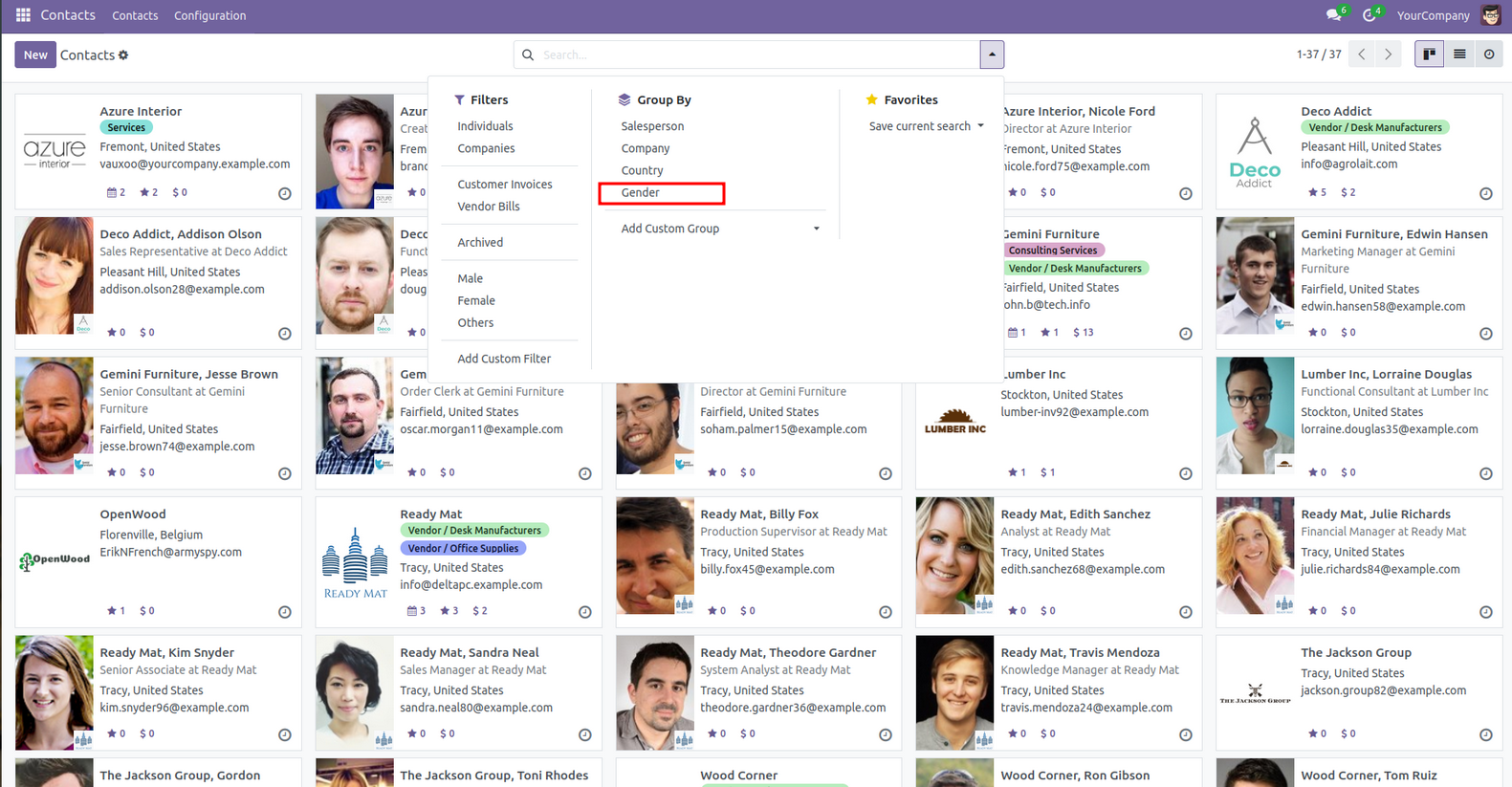Click the pager text 1-37 / 37
Viewport: 1512px width, 787px height.
tap(1319, 55)
